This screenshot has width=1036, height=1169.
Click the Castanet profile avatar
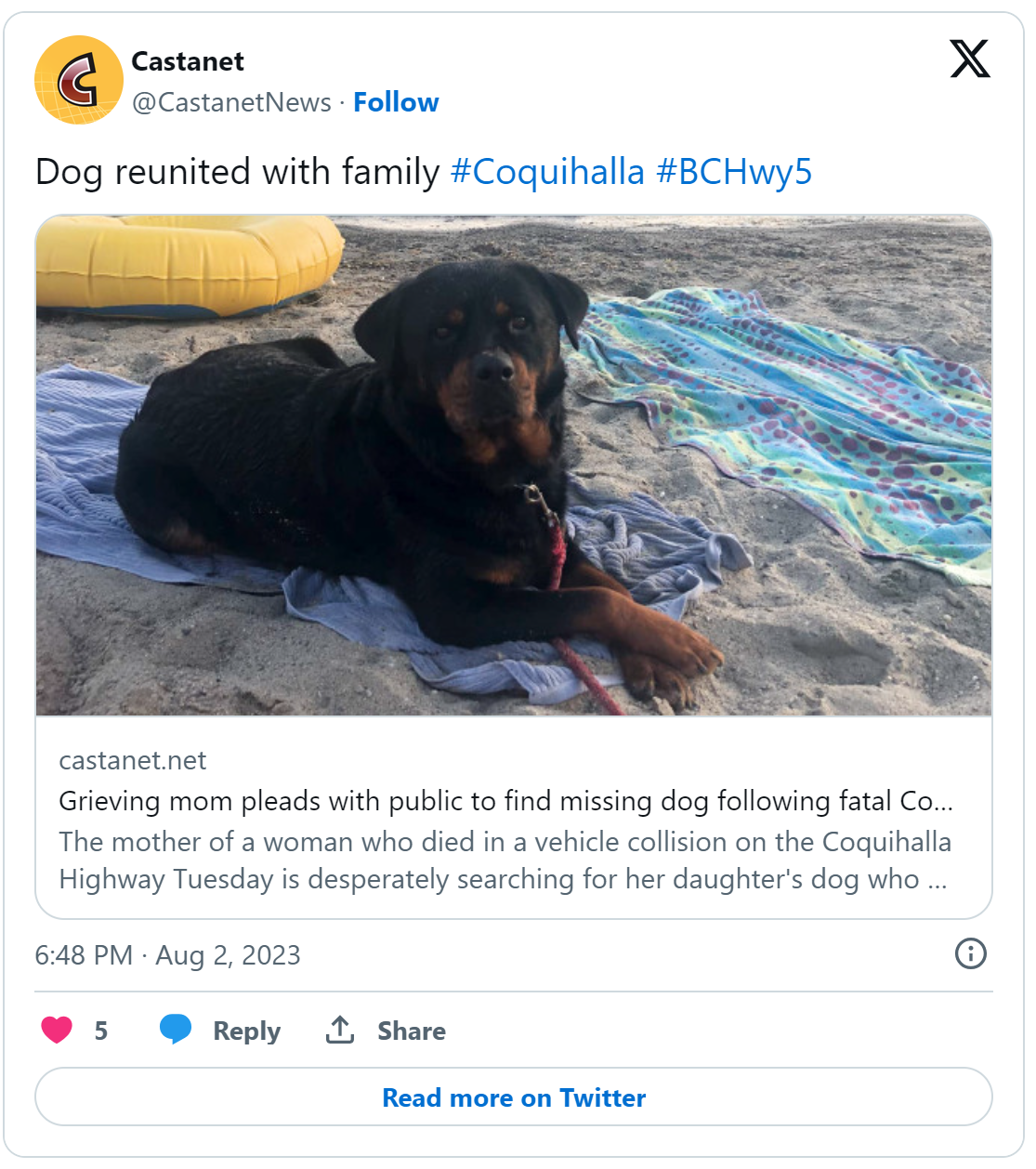pos(79,80)
